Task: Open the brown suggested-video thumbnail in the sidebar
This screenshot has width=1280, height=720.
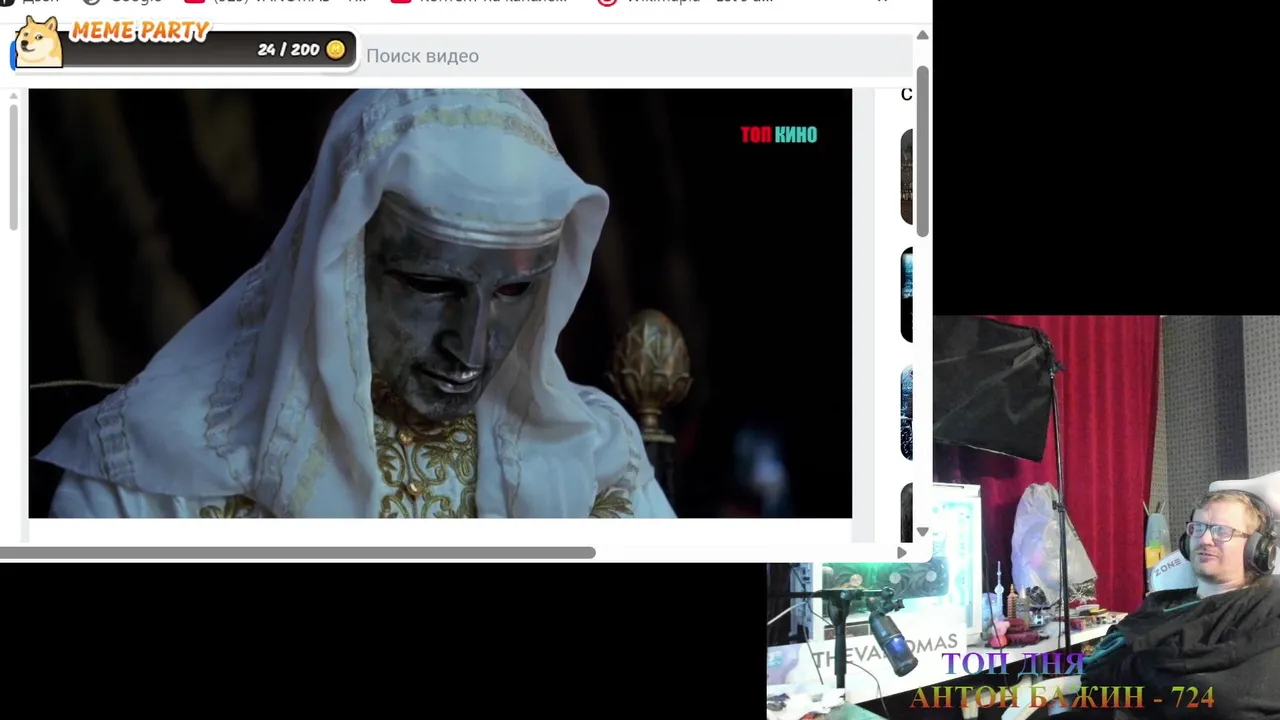Action: tap(906, 177)
